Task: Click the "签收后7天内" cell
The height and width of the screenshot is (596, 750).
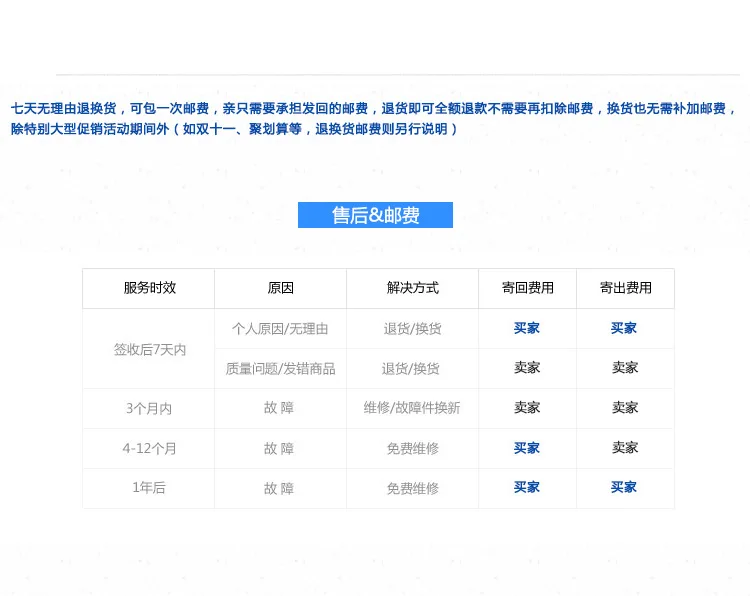Action: (x=150, y=350)
